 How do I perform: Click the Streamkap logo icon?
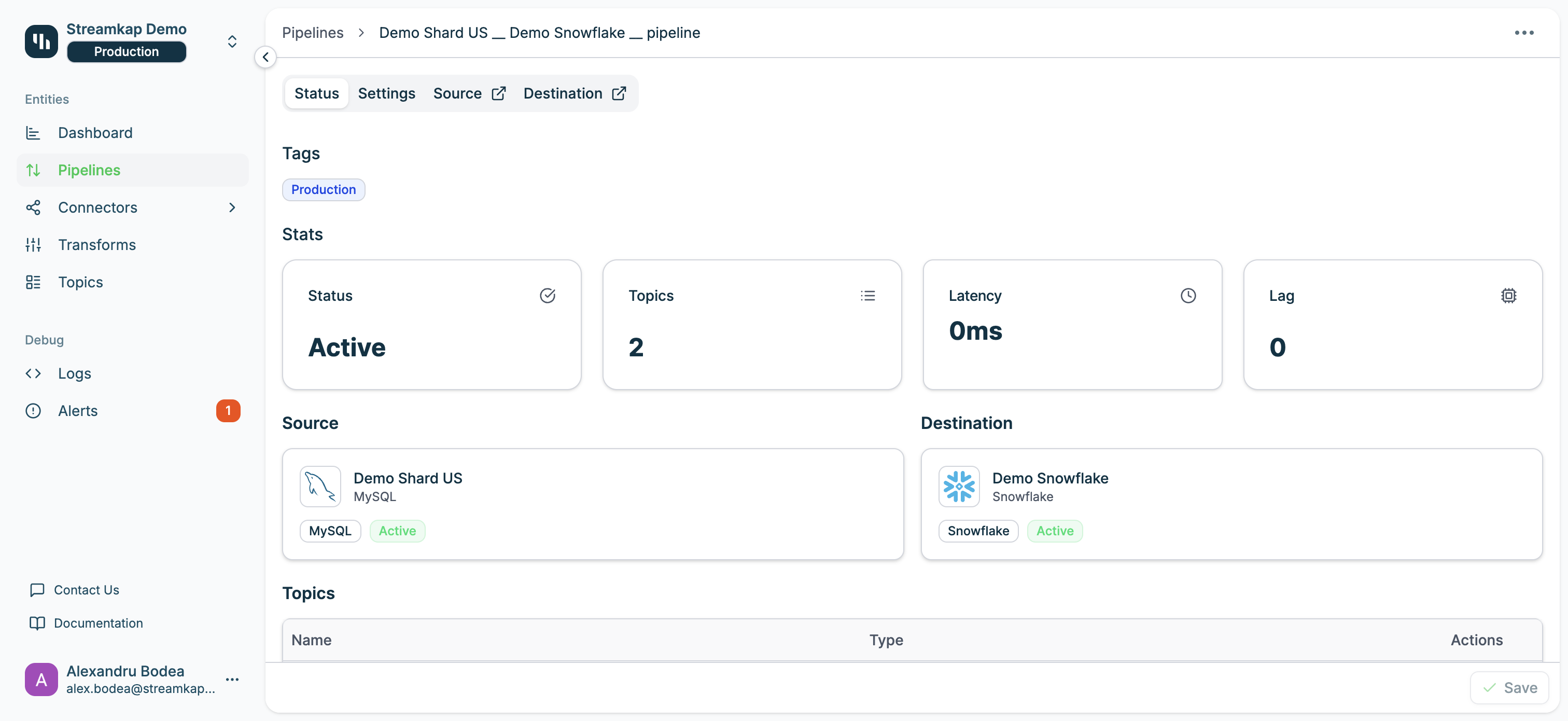(x=41, y=41)
